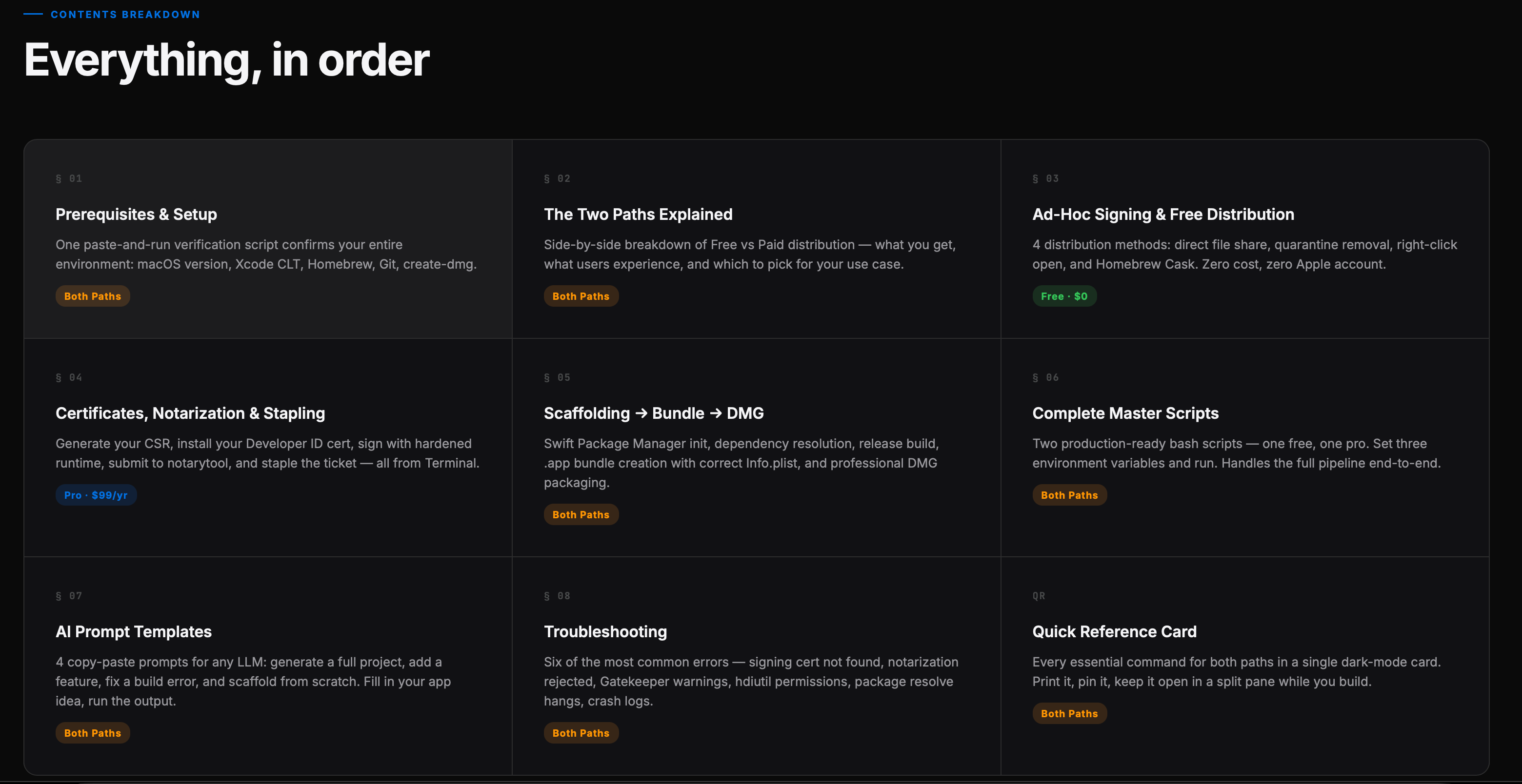Viewport: 1522px width, 784px height.
Task: Click description starting '4 copy-paste prompts'
Action: [x=253, y=681]
